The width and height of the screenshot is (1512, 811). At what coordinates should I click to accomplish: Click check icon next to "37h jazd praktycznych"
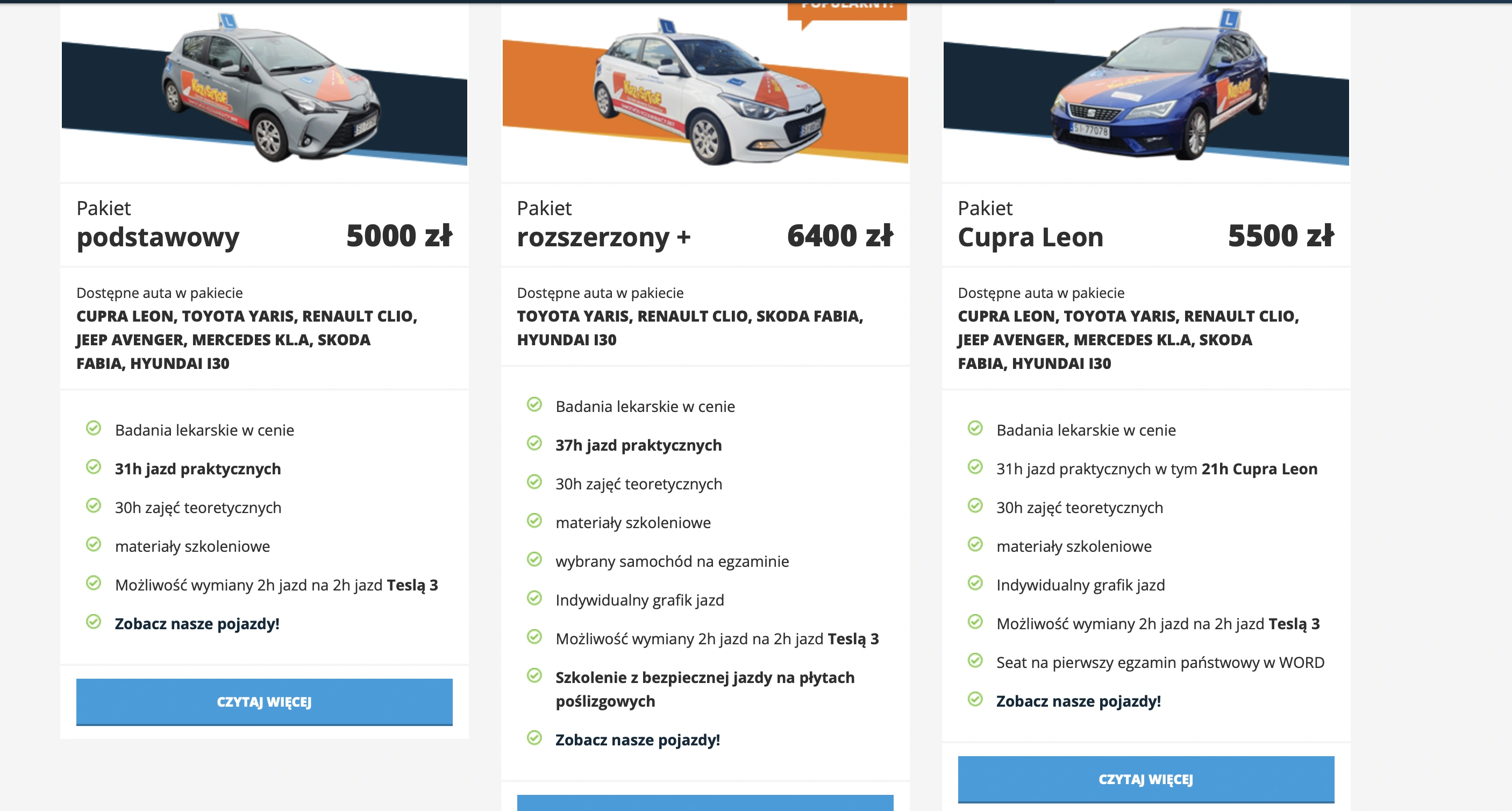coord(534,443)
